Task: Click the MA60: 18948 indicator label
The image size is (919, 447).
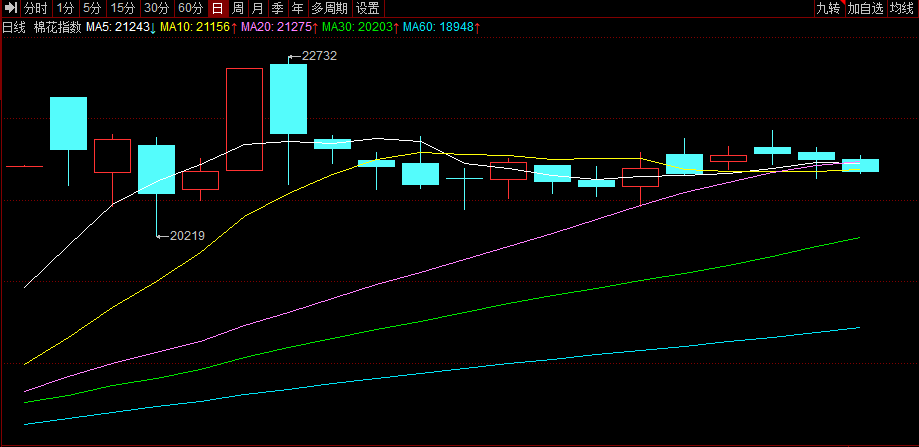Action: click(442, 27)
